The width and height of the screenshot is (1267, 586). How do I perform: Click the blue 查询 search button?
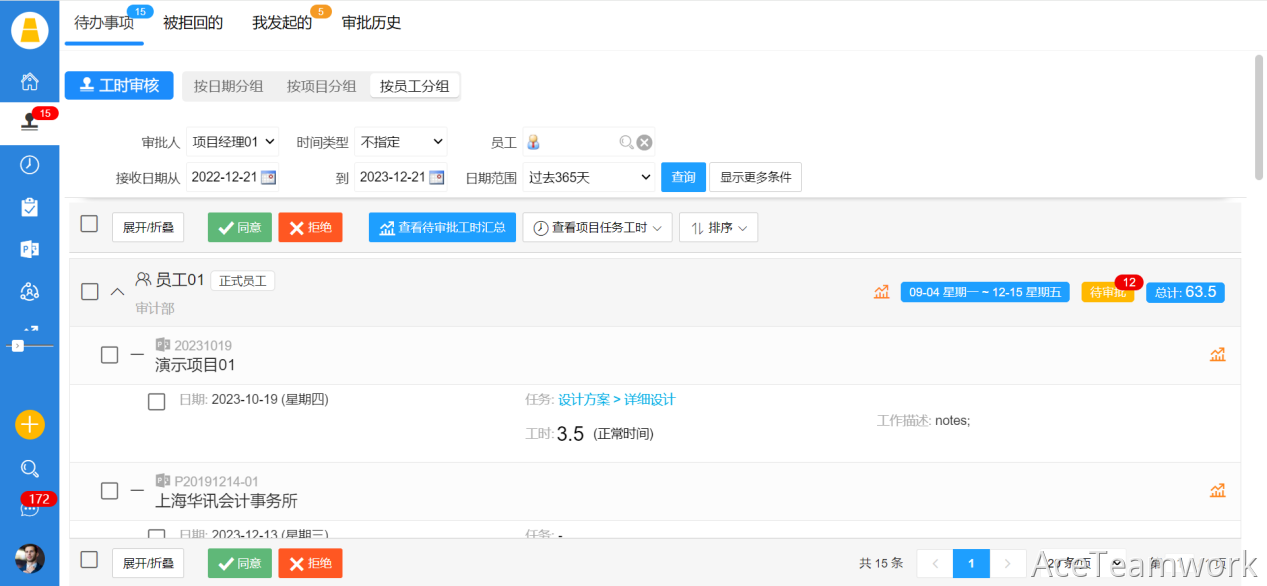click(x=683, y=178)
